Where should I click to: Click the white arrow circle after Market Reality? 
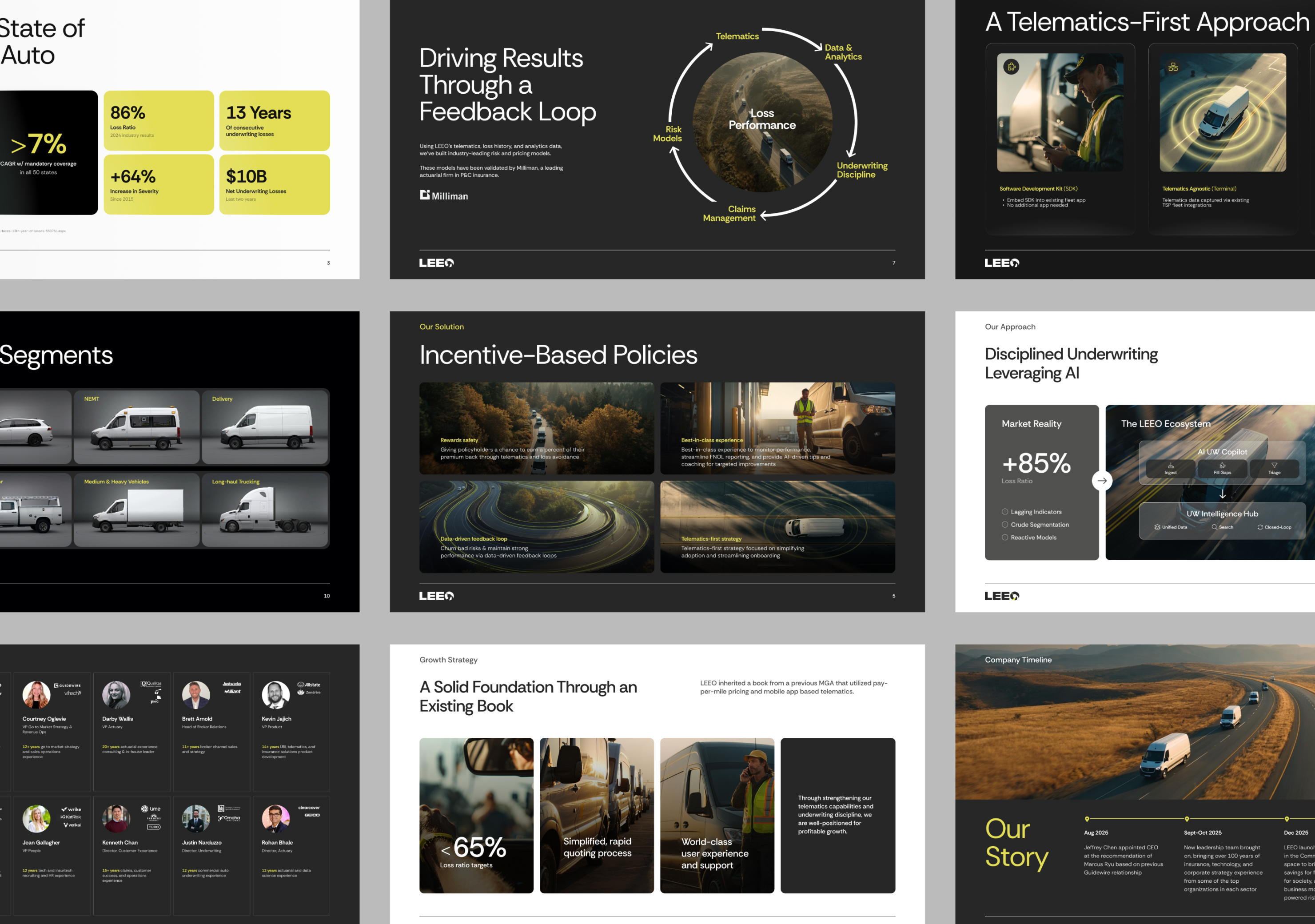coord(1102,481)
